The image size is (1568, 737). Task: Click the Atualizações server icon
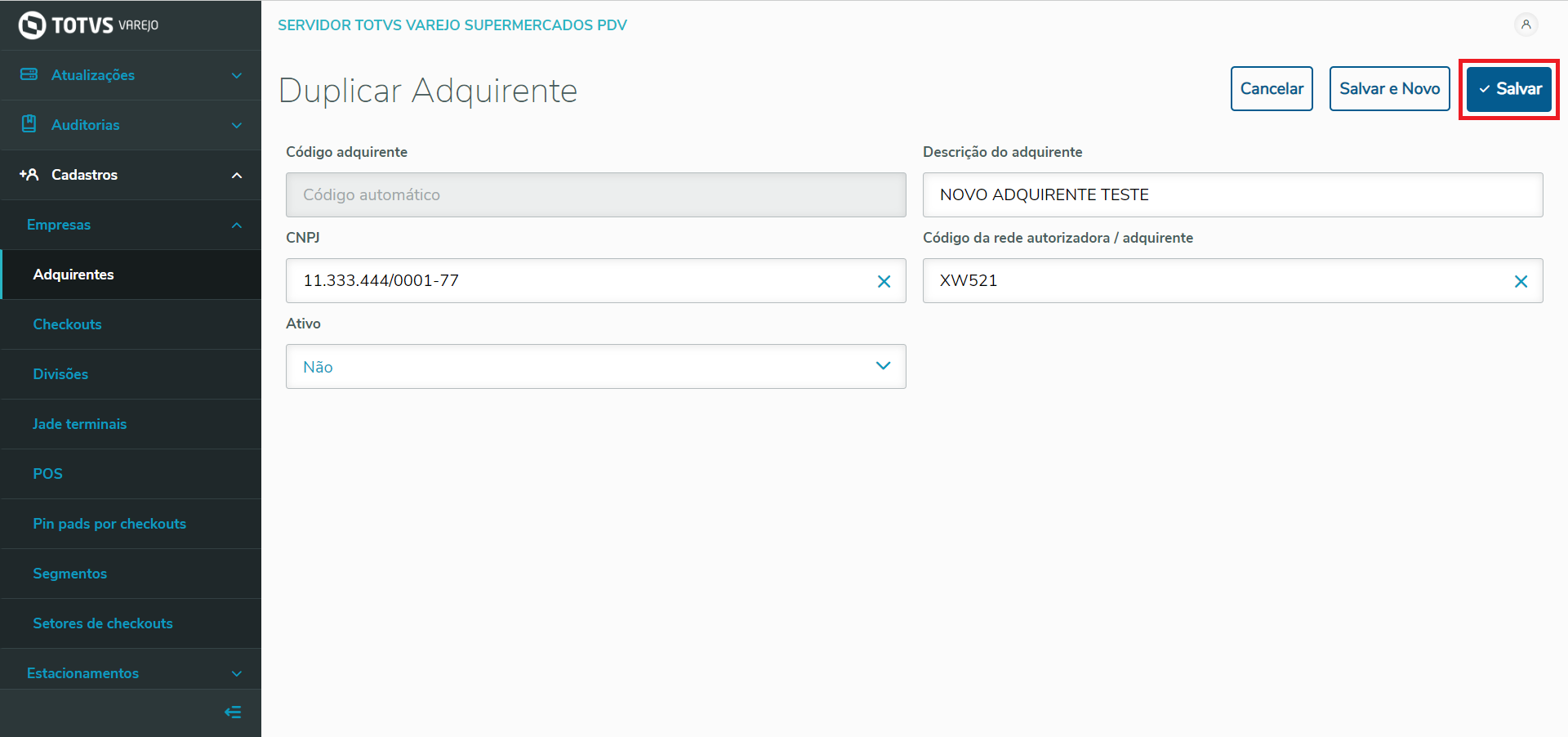(x=29, y=74)
